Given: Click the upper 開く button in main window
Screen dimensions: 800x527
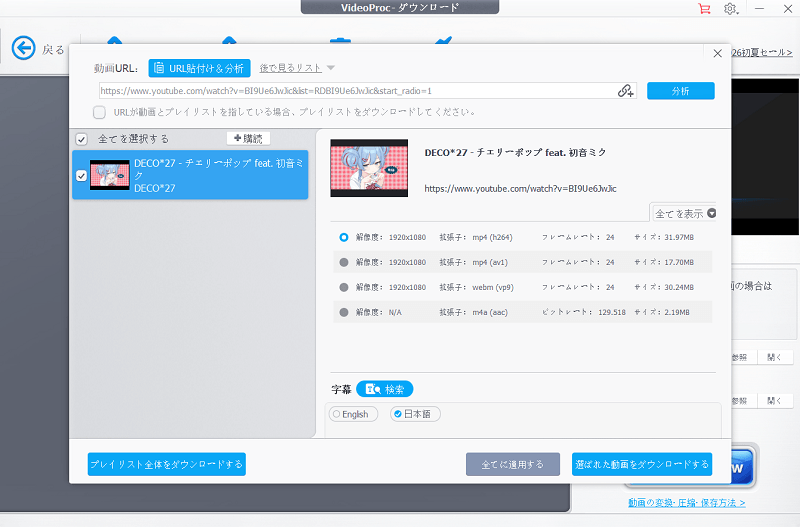Looking at the screenshot, I should click(x=774, y=358).
